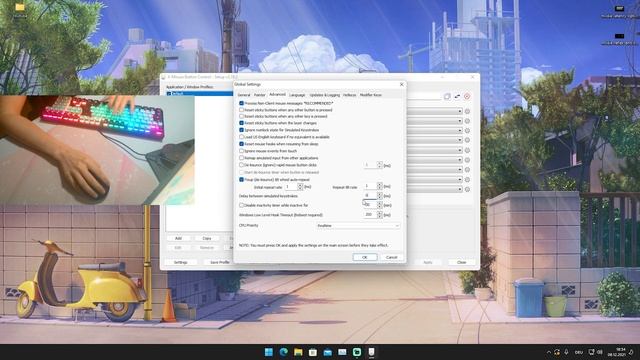Click the Low Level Hook Timeout value field
Screen dimensions: 640x360
coord(370,214)
